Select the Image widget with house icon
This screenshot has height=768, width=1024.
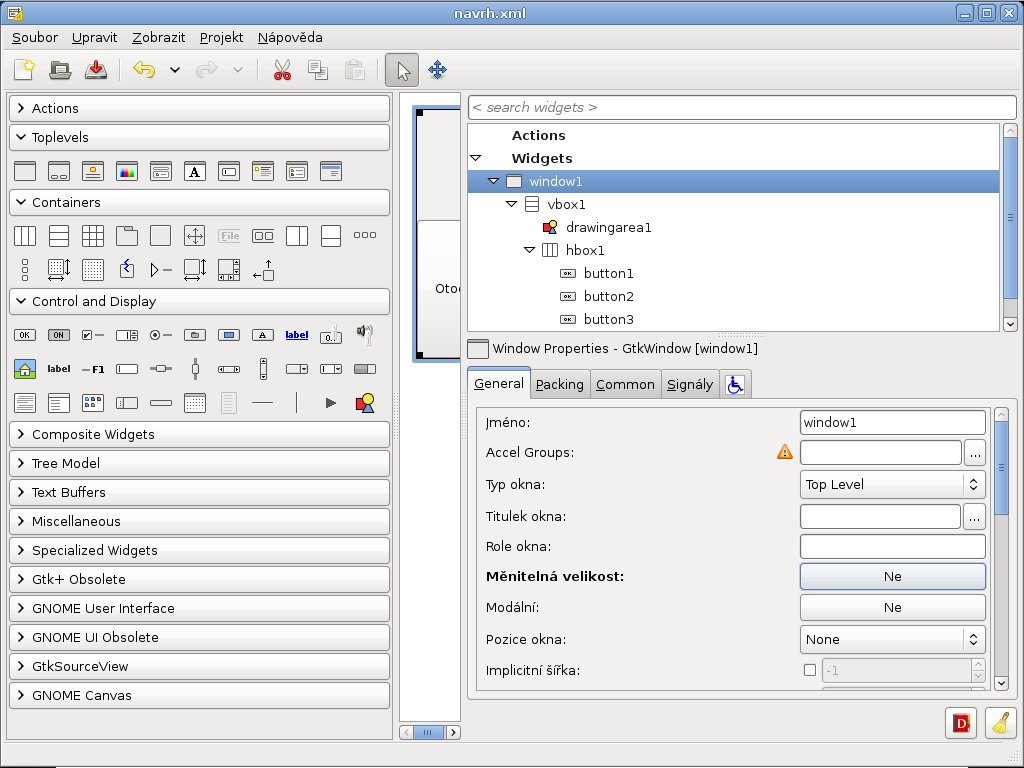(25, 369)
